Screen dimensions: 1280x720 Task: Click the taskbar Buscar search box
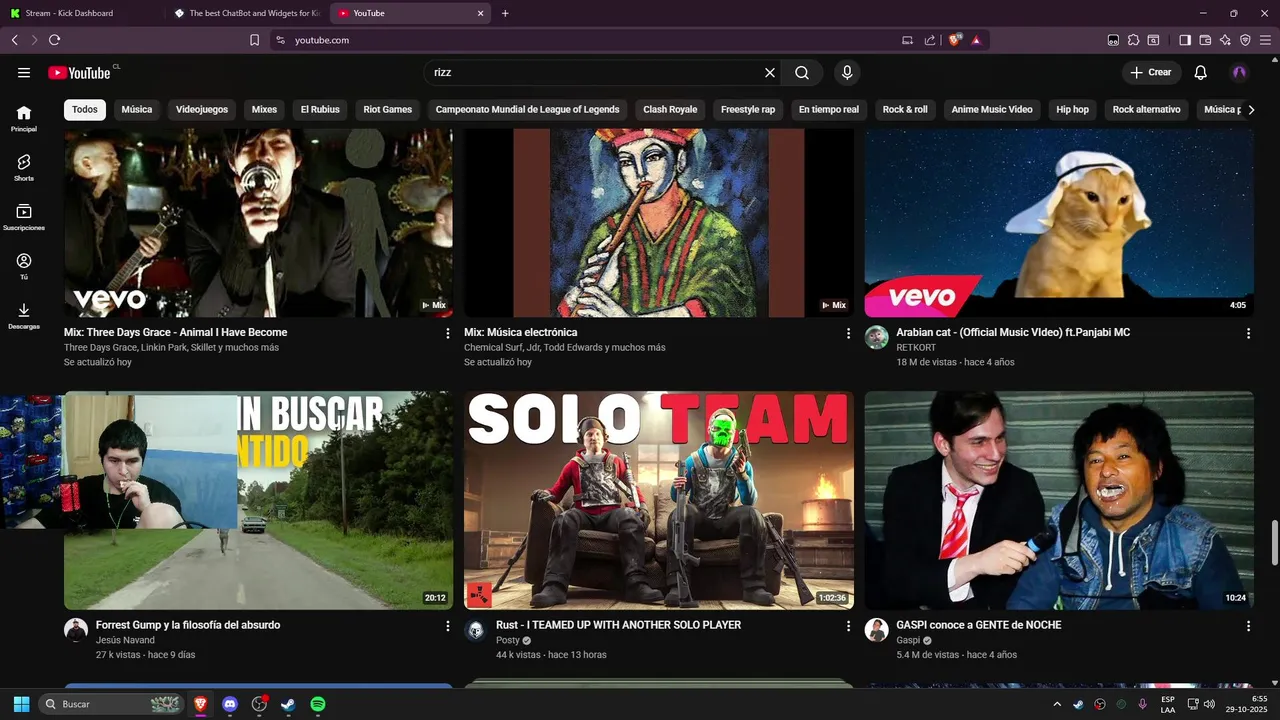click(x=110, y=704)
